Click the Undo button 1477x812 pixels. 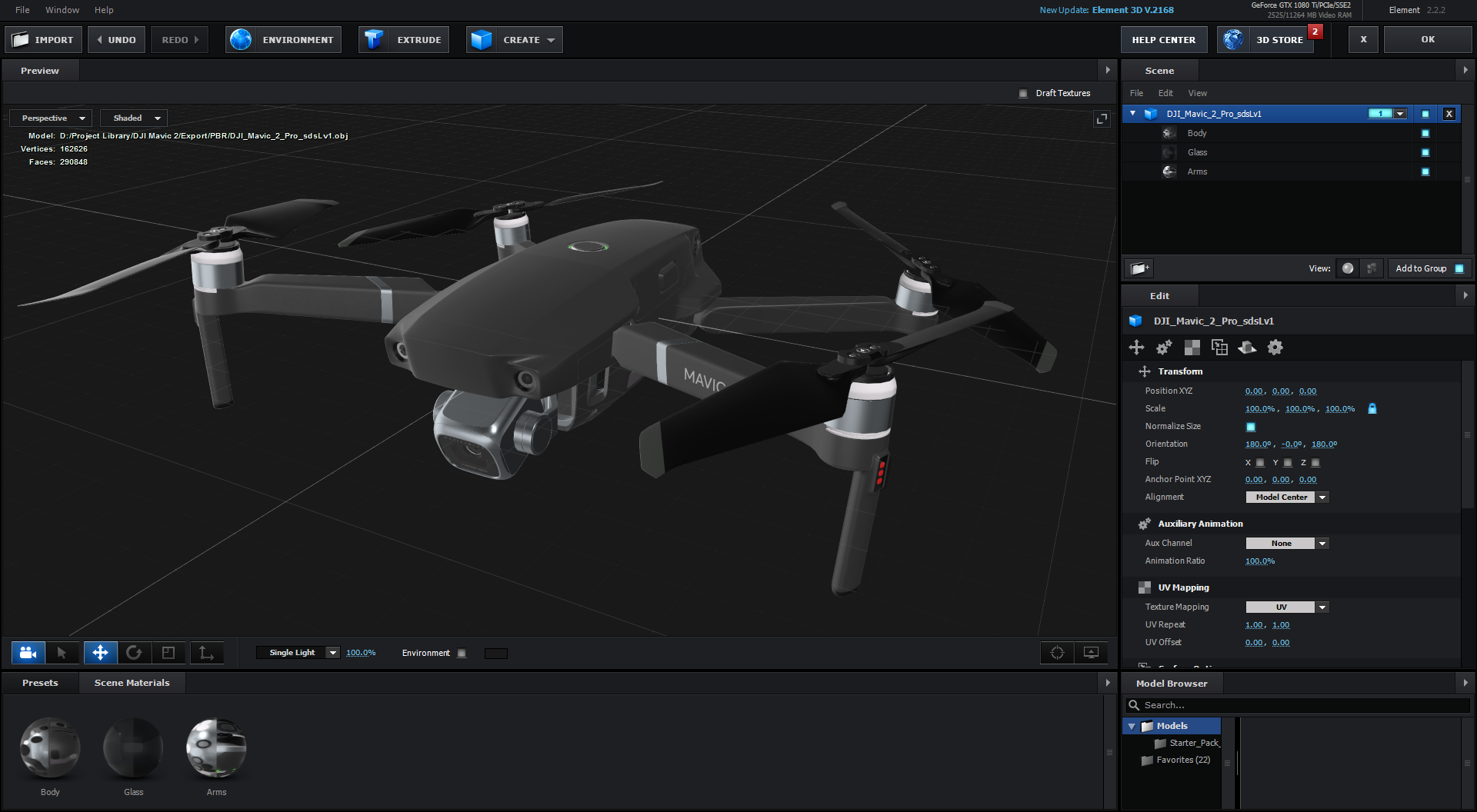tap(116, 39)
